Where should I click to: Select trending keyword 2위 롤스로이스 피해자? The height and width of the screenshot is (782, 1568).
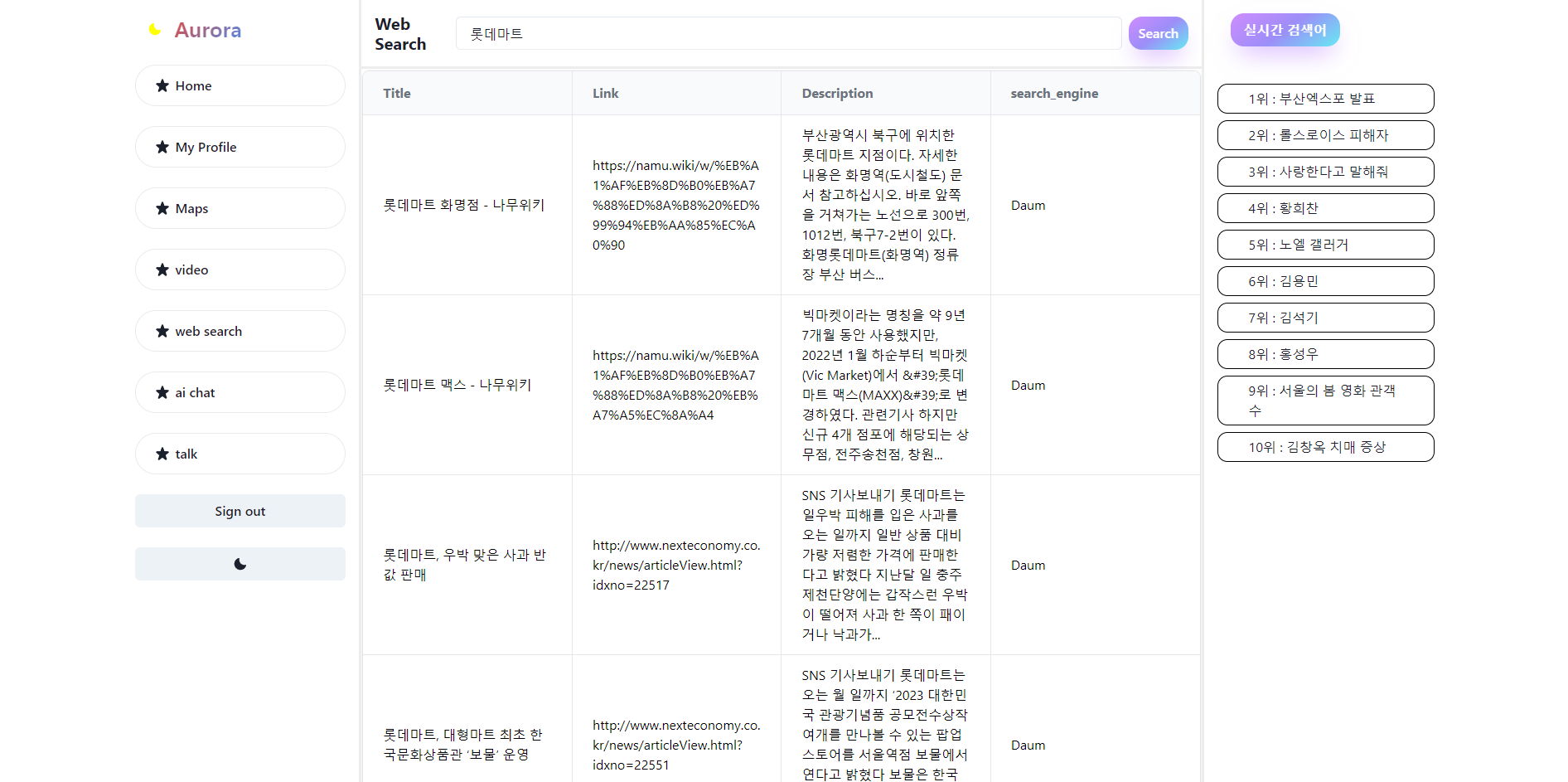coord(1325,135)
